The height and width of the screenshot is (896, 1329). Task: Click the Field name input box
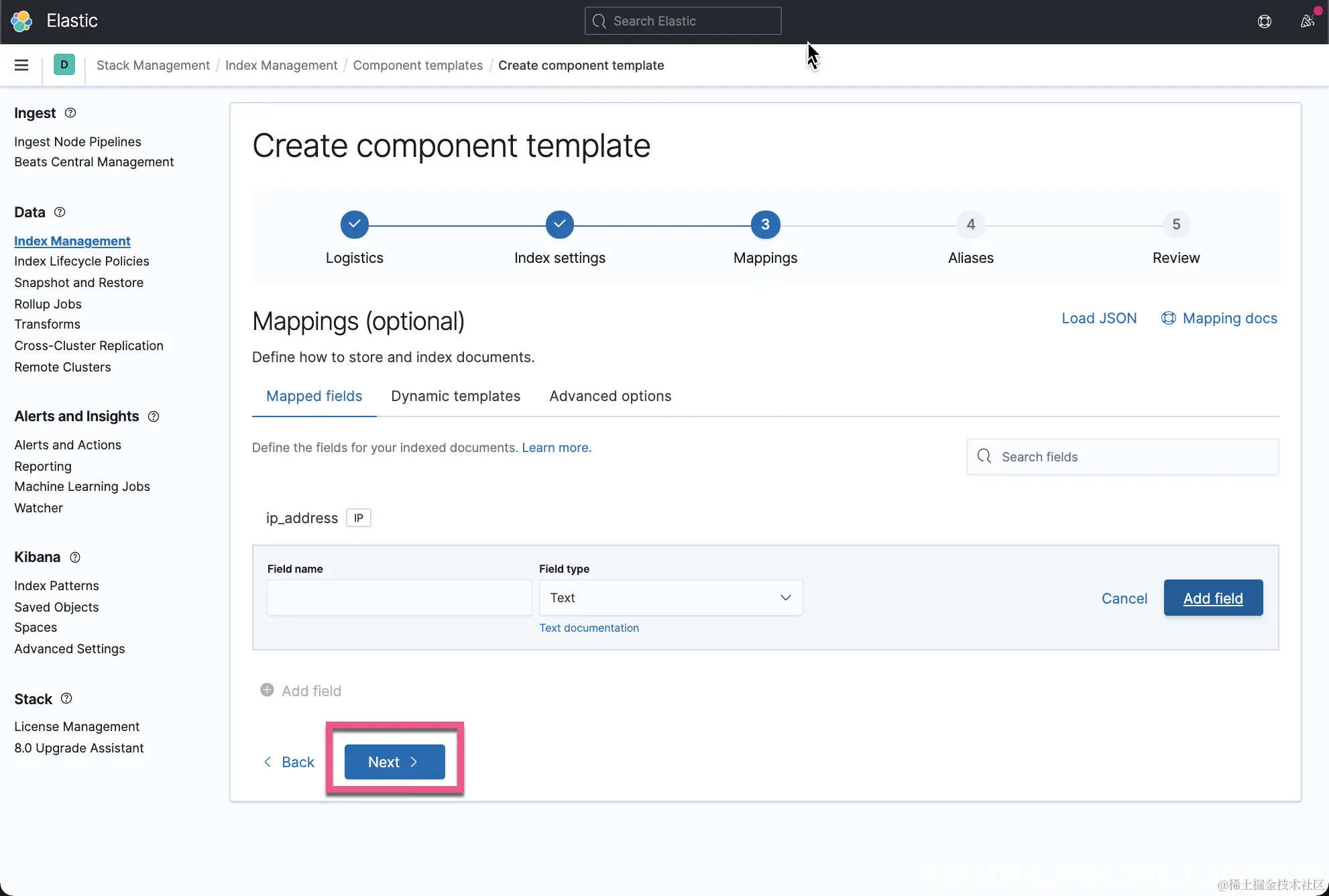click(399, 598)
